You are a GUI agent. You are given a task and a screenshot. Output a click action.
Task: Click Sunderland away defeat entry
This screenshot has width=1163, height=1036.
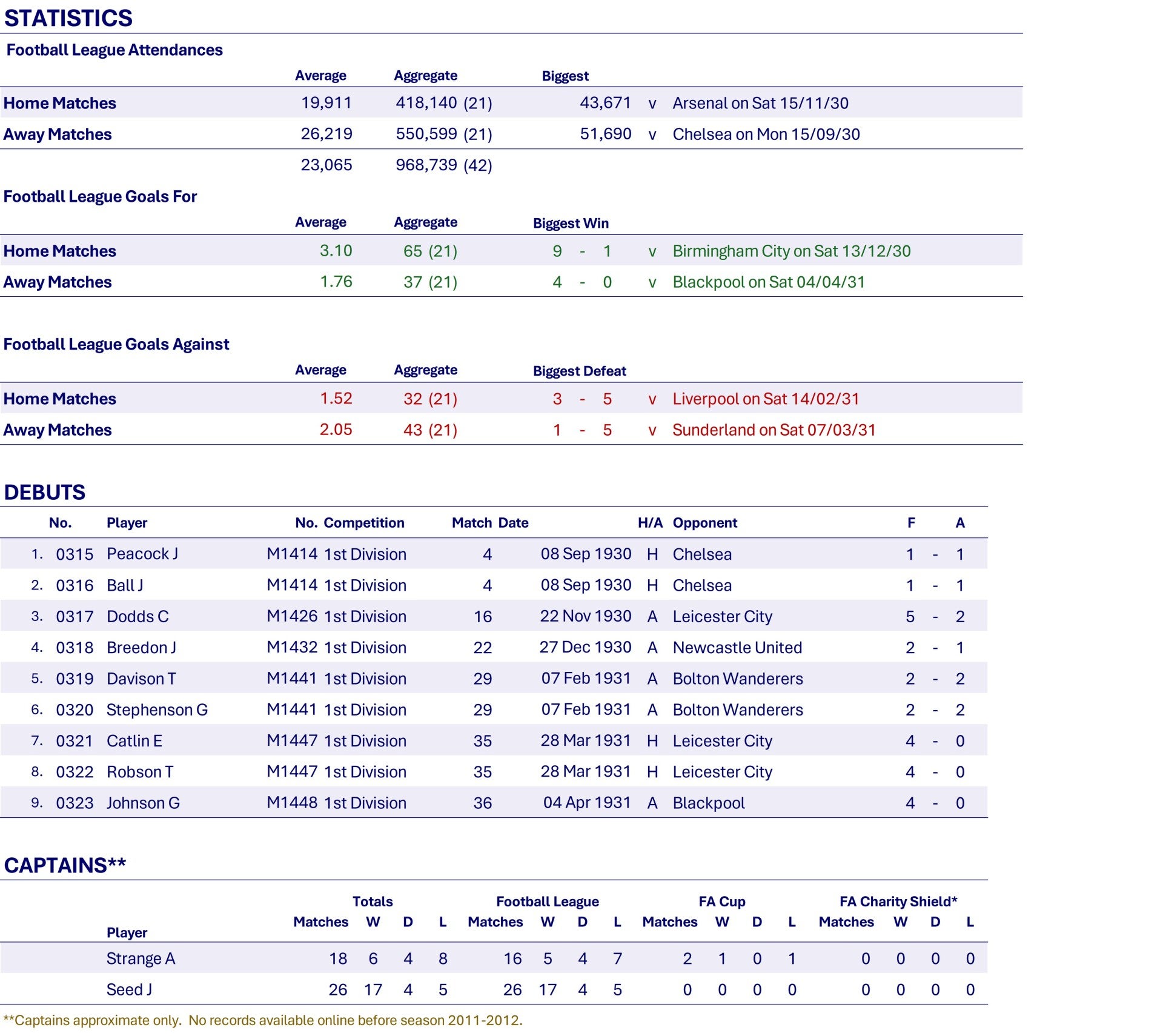click(774, 430)
